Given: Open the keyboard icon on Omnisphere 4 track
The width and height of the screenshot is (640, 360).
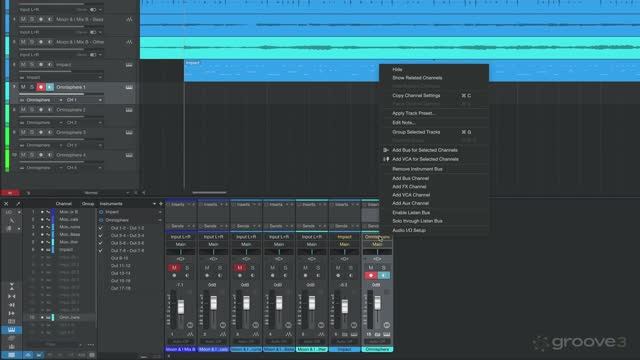Looking at the screenshot, I should pos(129,155).
